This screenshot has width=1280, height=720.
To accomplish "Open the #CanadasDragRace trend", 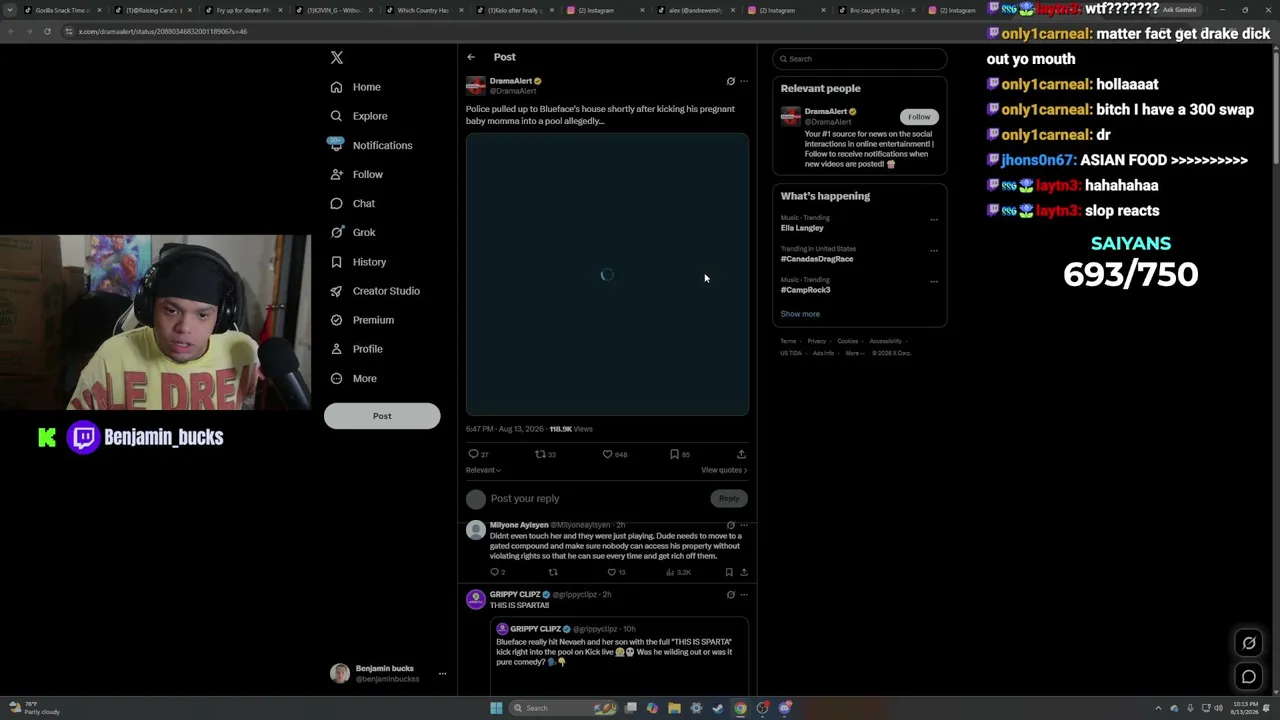I will pos(817,259).
